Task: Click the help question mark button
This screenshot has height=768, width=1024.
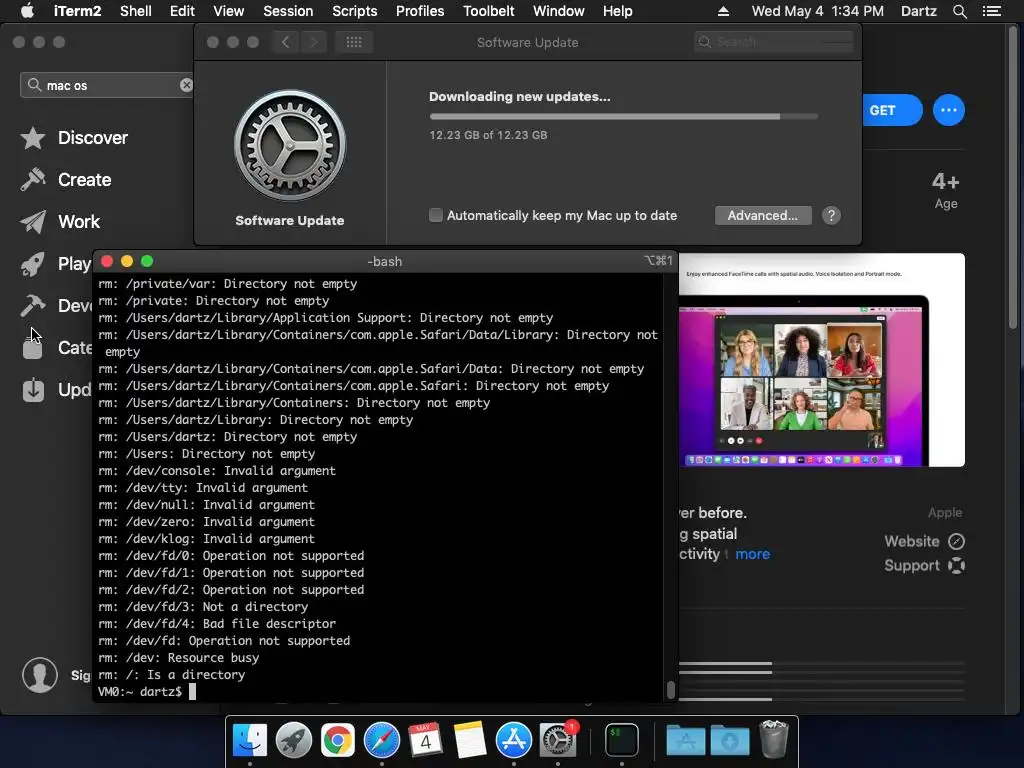Action: pos(831,216)
